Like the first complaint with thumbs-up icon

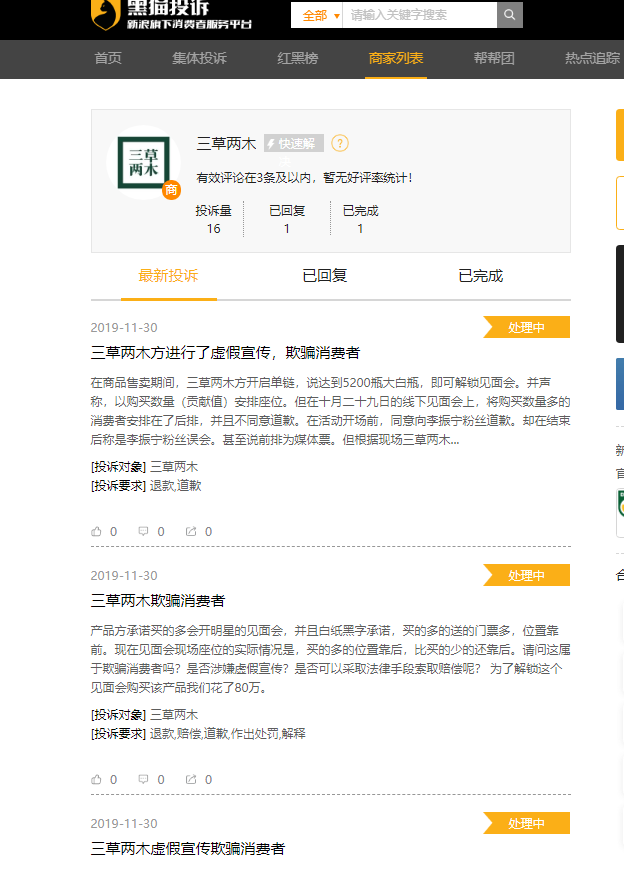[97, 532]
